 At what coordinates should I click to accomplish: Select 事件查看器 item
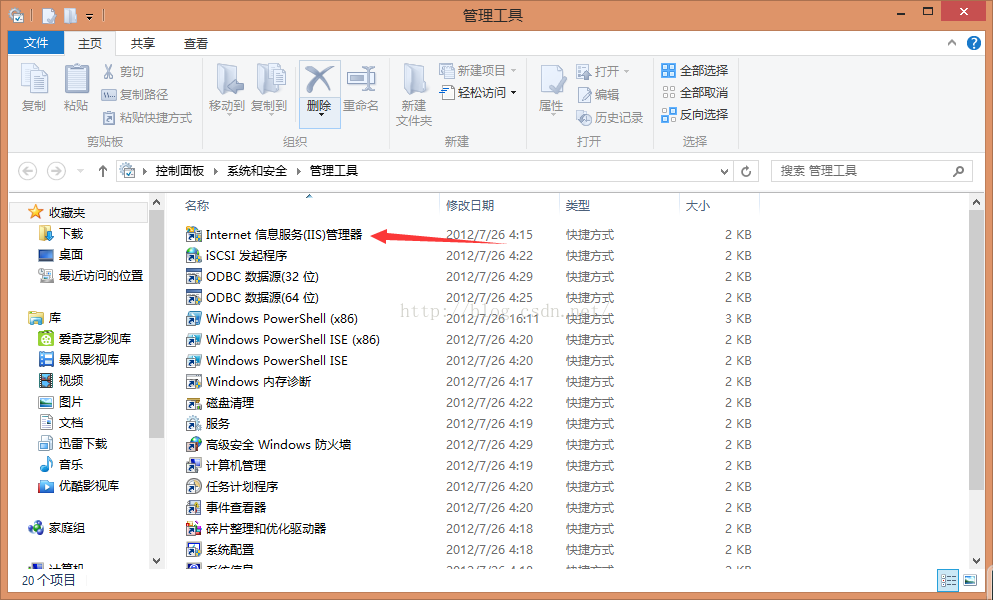(226, 507)
